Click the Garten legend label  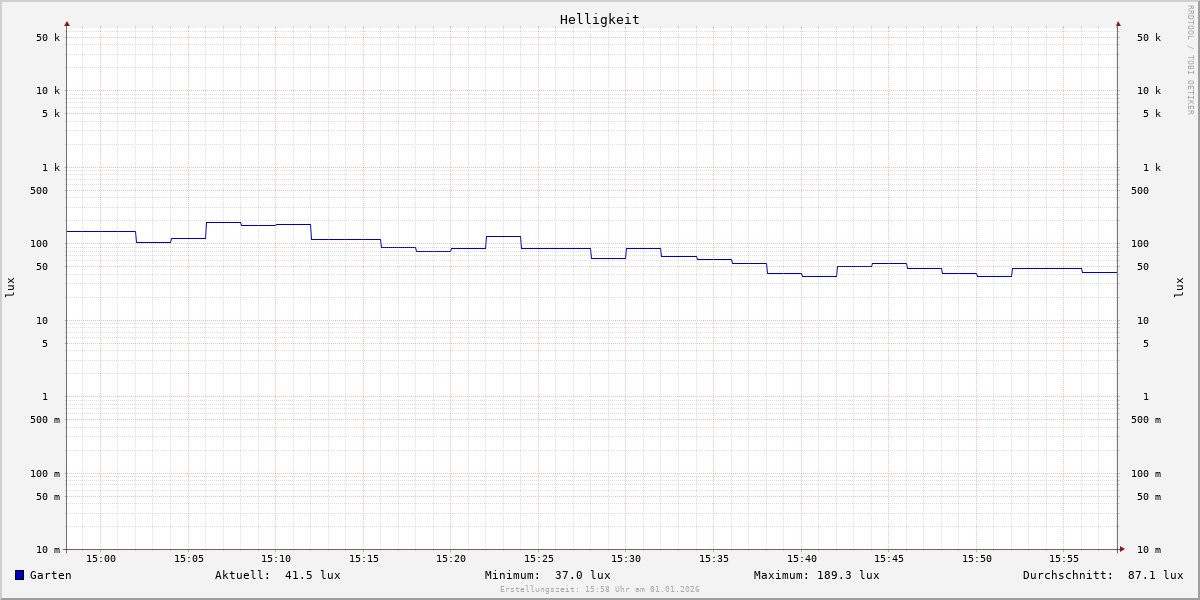[50, 575]
